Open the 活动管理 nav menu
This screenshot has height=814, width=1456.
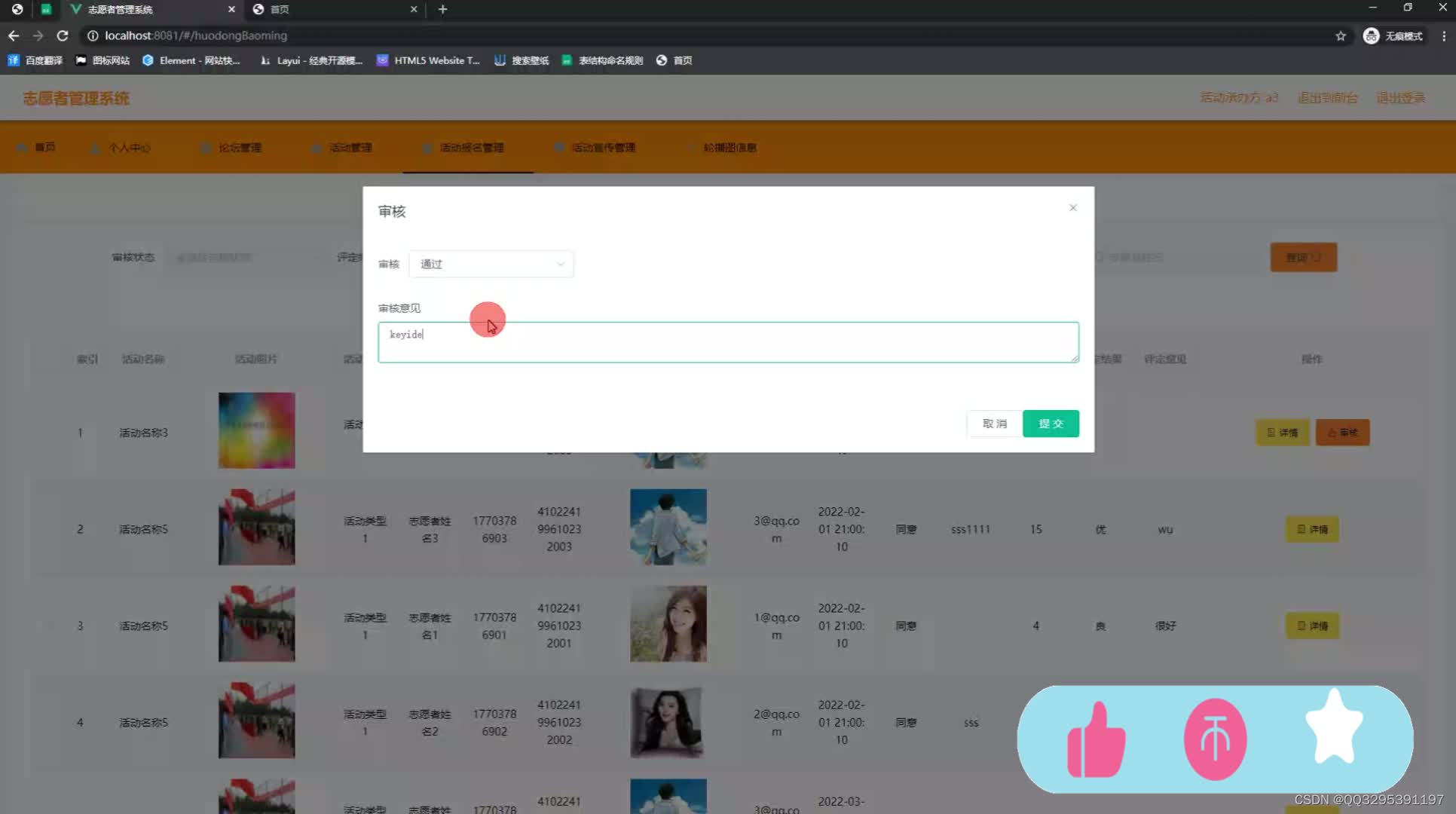(342, 147)
